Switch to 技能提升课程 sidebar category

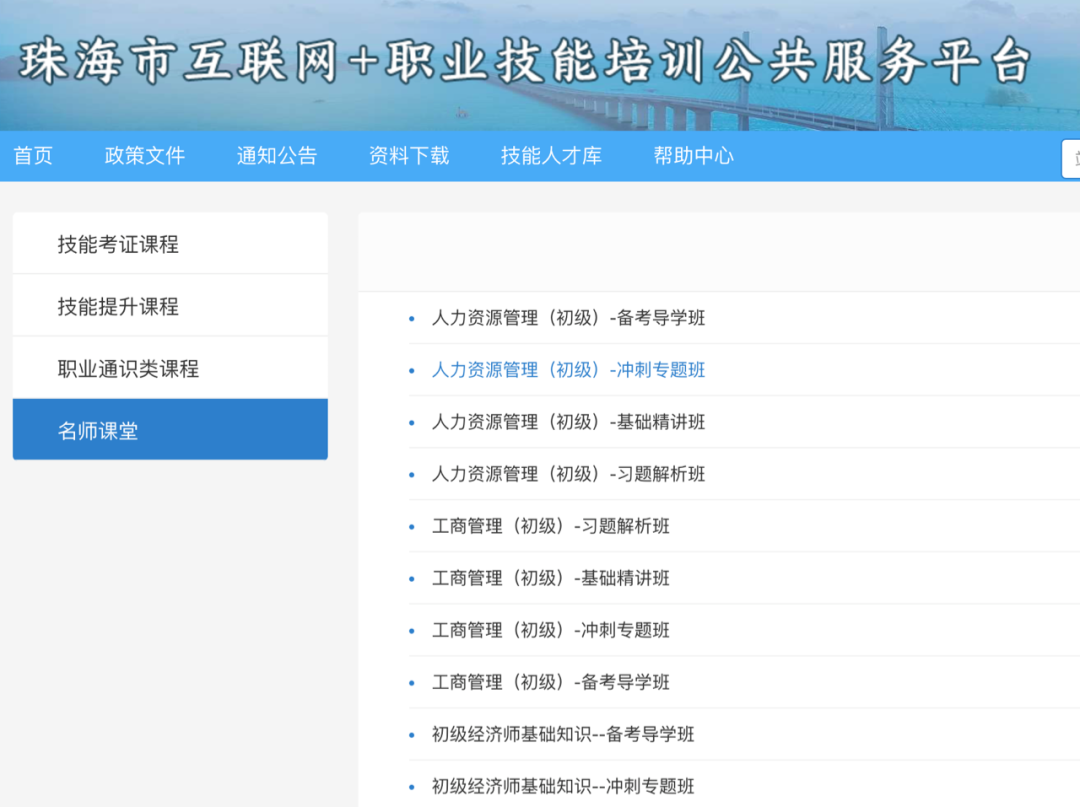coord(118,307)
